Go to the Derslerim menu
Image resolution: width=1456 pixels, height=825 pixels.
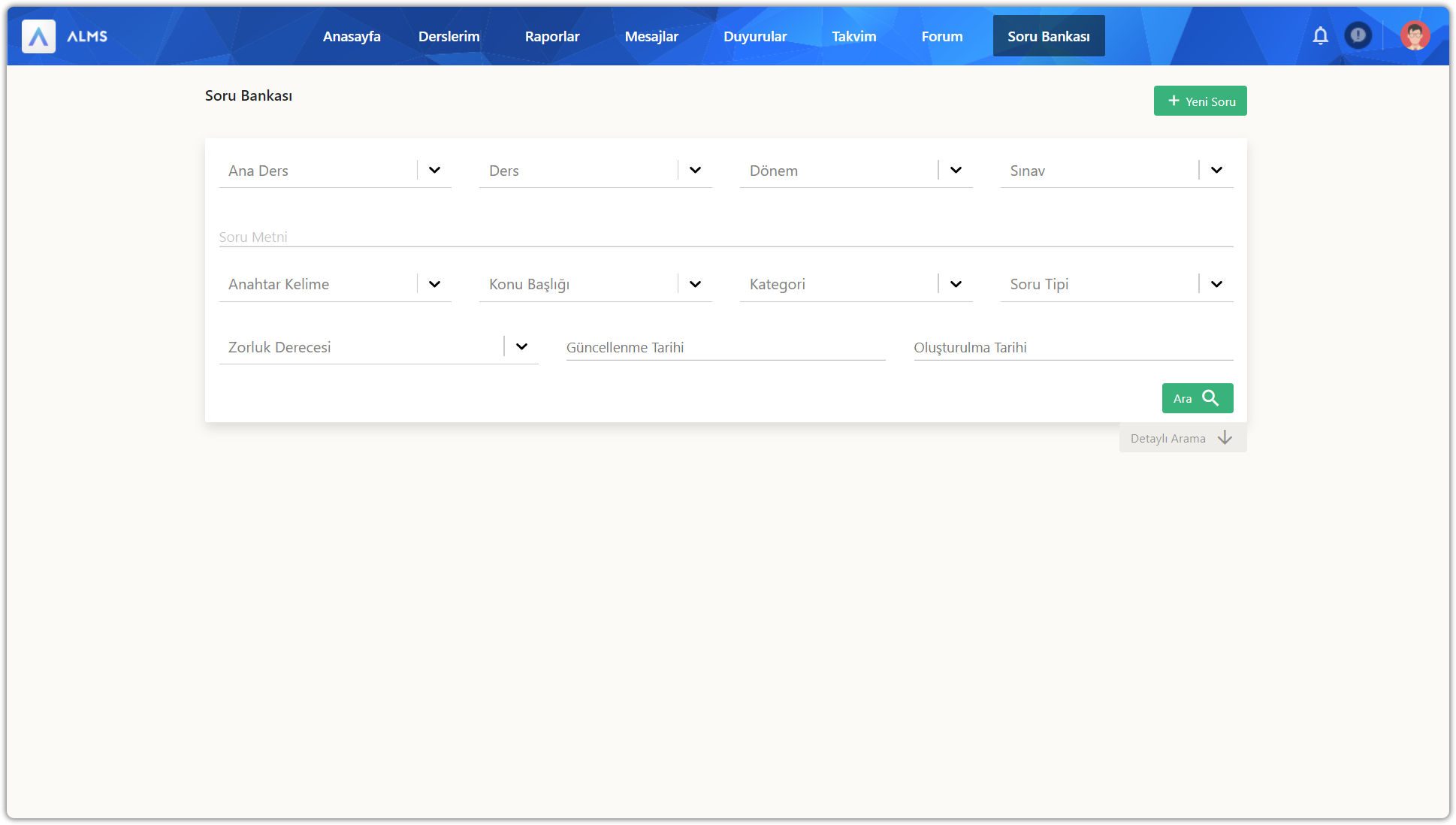[449, 36]
